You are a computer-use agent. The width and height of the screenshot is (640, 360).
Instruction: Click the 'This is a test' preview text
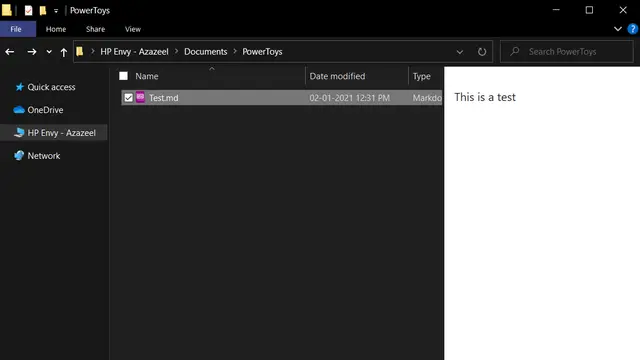485,97
